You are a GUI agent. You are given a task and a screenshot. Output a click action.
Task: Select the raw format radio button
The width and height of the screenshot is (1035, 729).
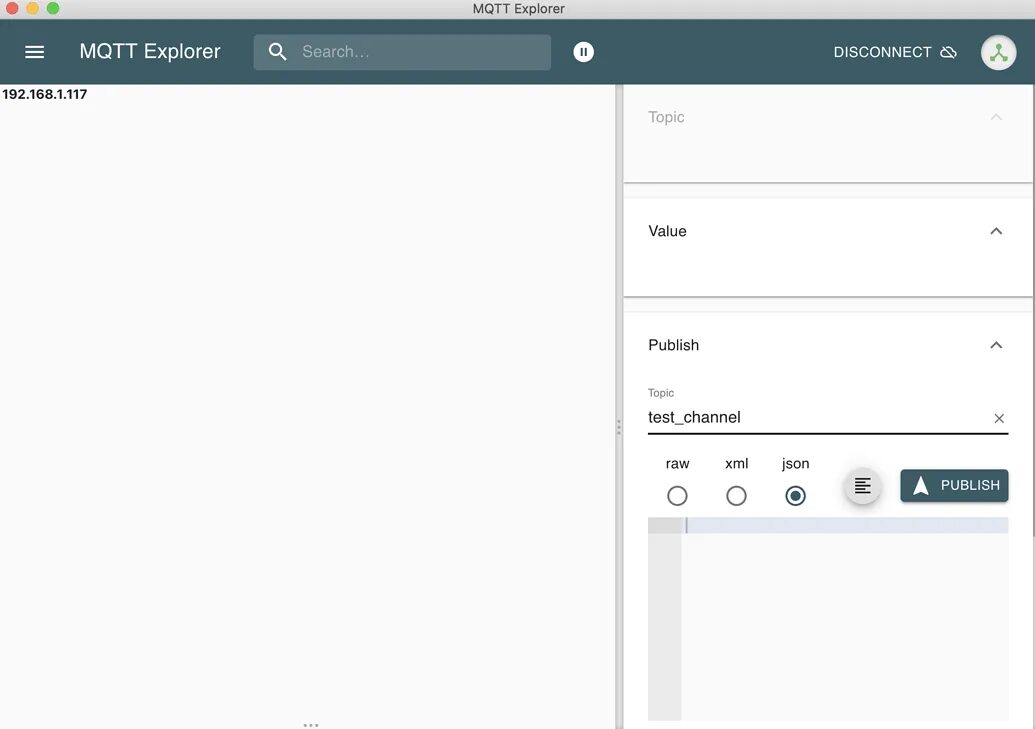677,495
